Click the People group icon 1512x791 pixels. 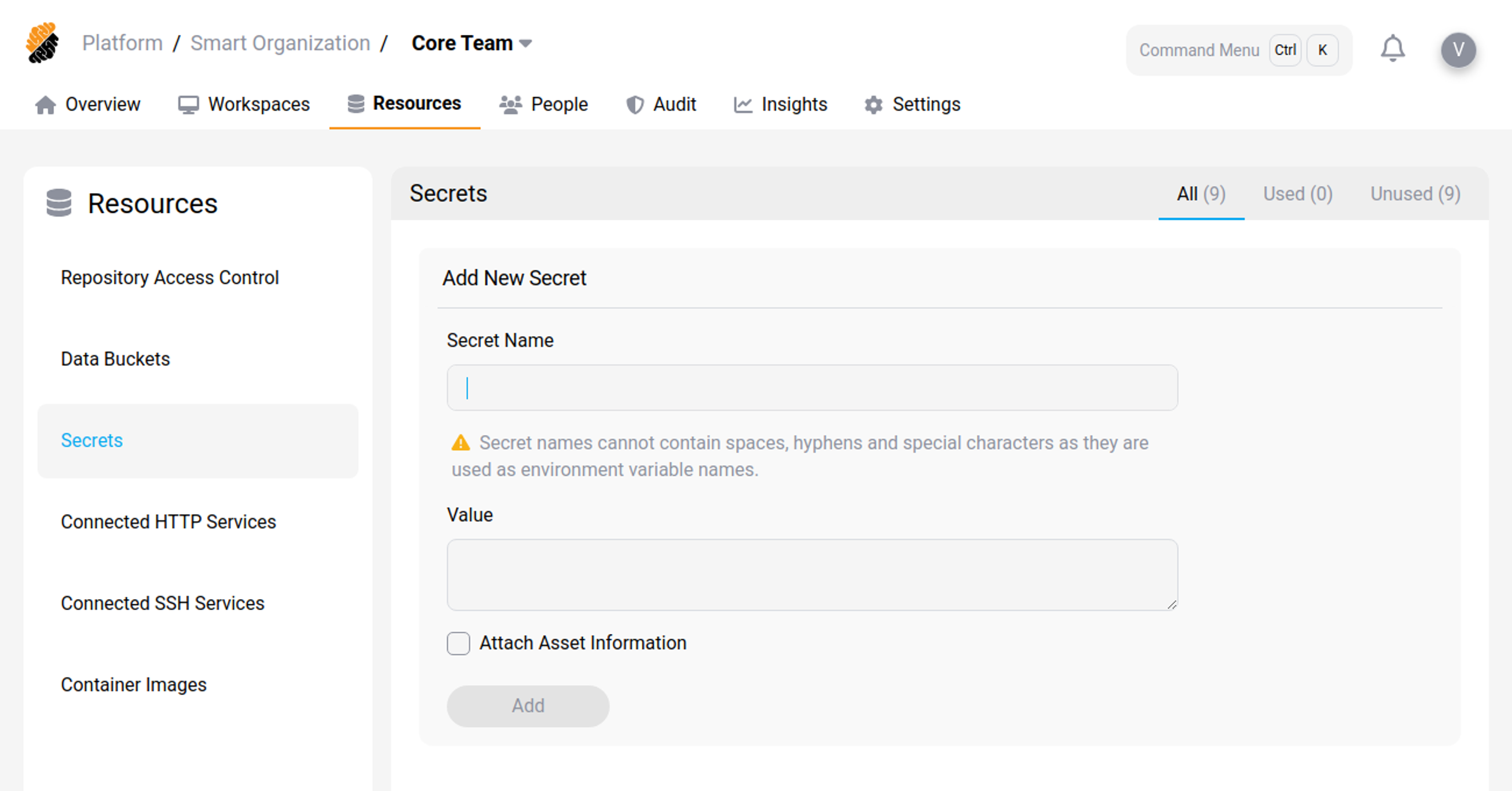pos(510,105)
